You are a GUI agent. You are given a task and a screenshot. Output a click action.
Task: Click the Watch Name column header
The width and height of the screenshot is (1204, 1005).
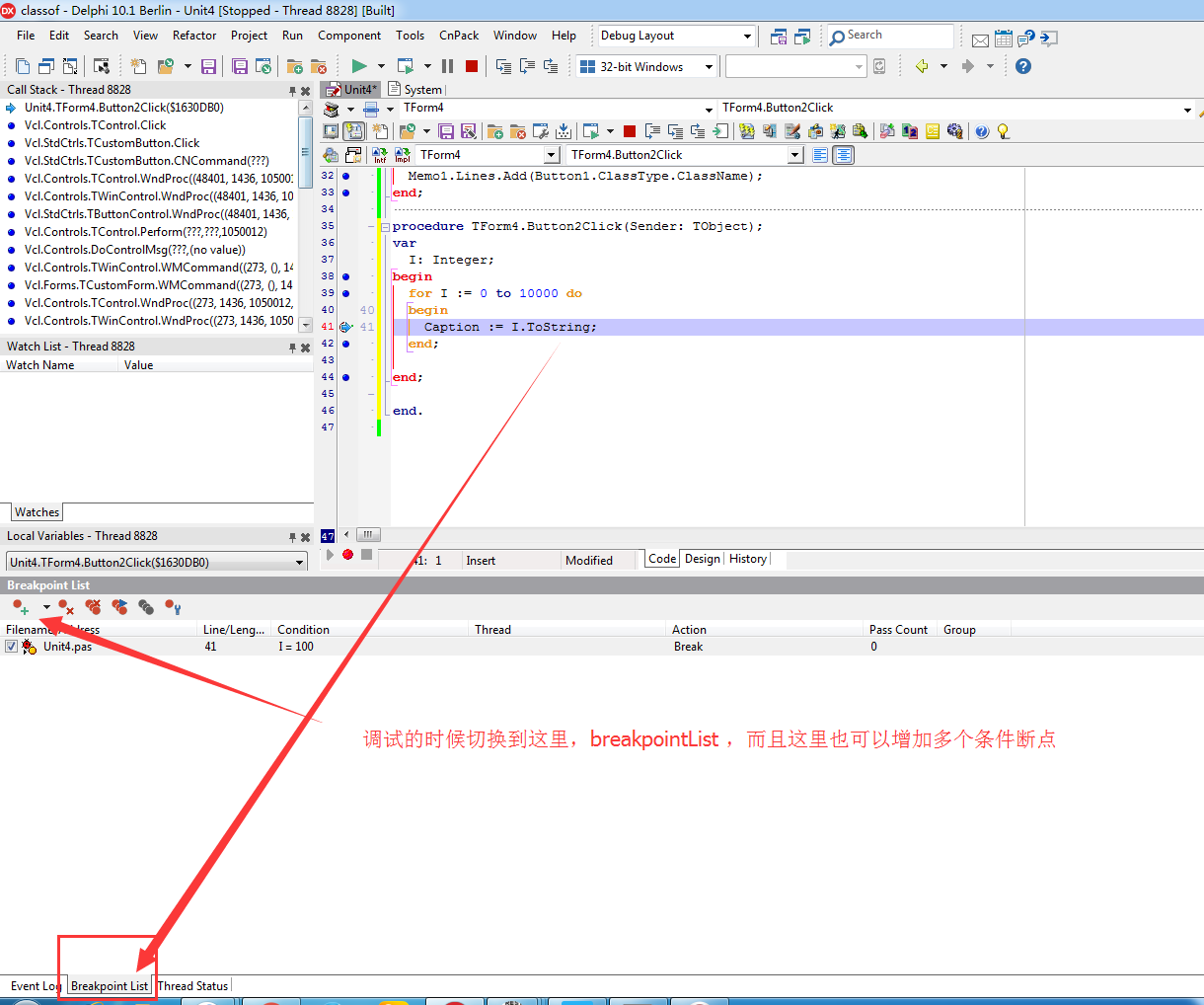pos(59,365)
